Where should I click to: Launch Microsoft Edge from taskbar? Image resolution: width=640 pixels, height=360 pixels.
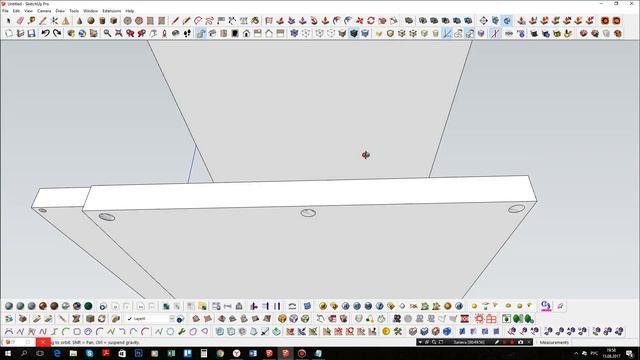pyautogui.click(x=57, y=353)
